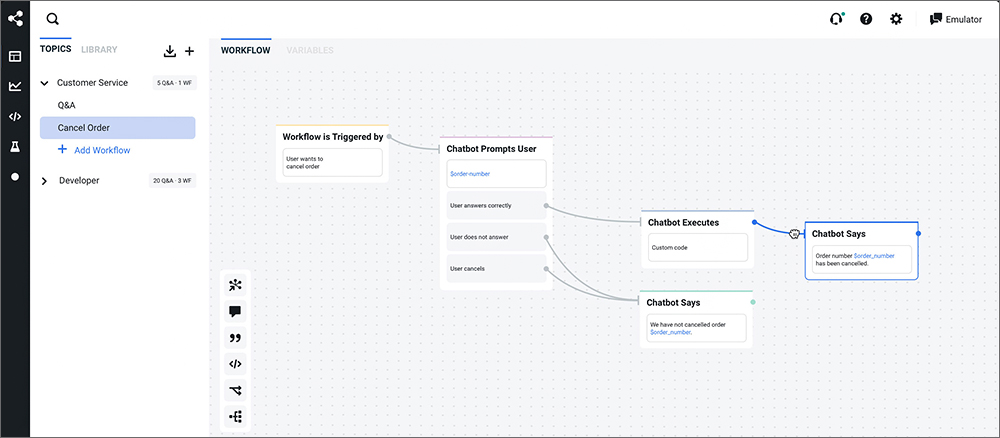
Task: Collapse the Customer Service topic
Action: click(x=45, y=83)
